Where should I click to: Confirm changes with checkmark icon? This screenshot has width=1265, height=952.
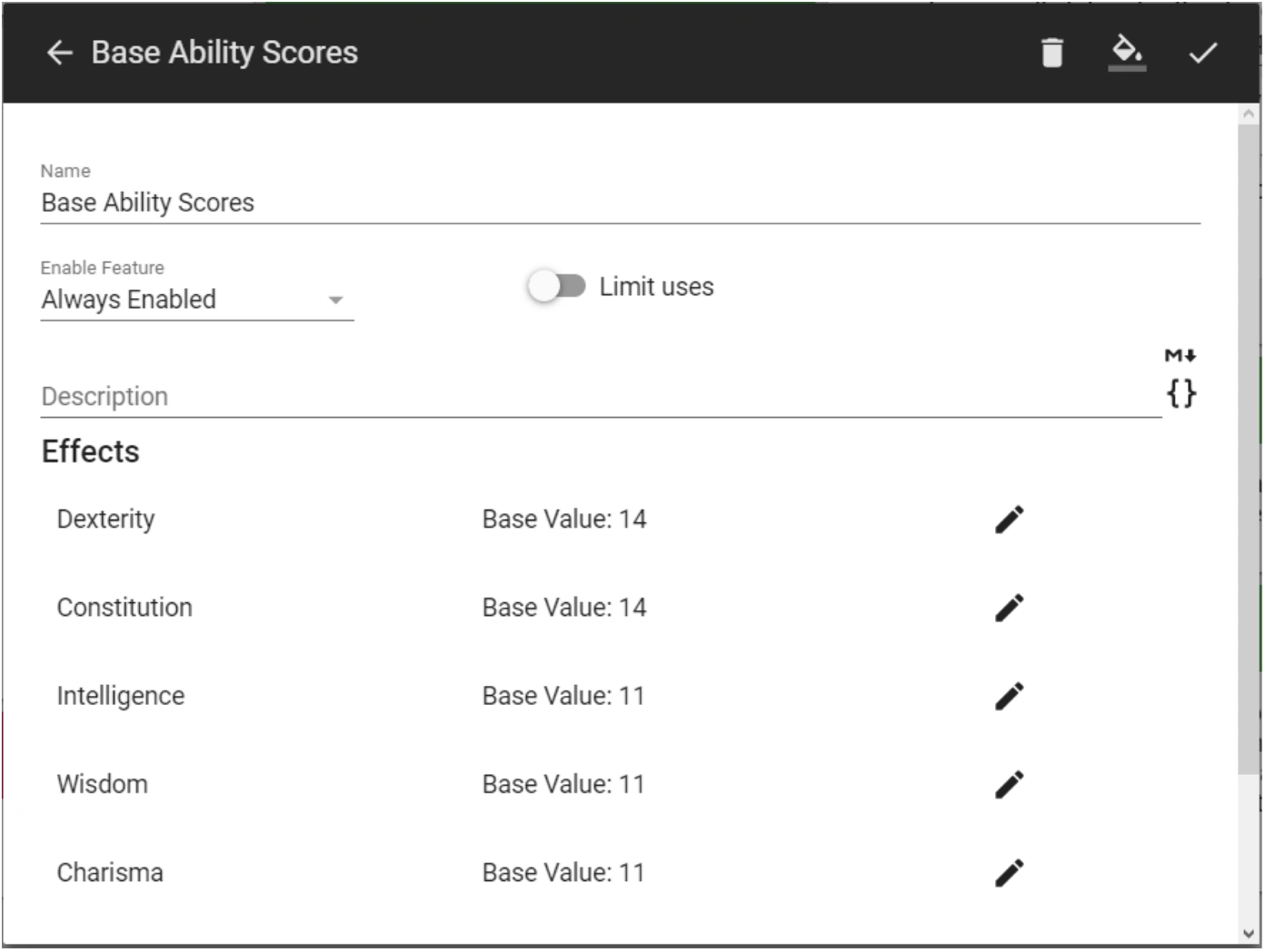(1202, 53)
